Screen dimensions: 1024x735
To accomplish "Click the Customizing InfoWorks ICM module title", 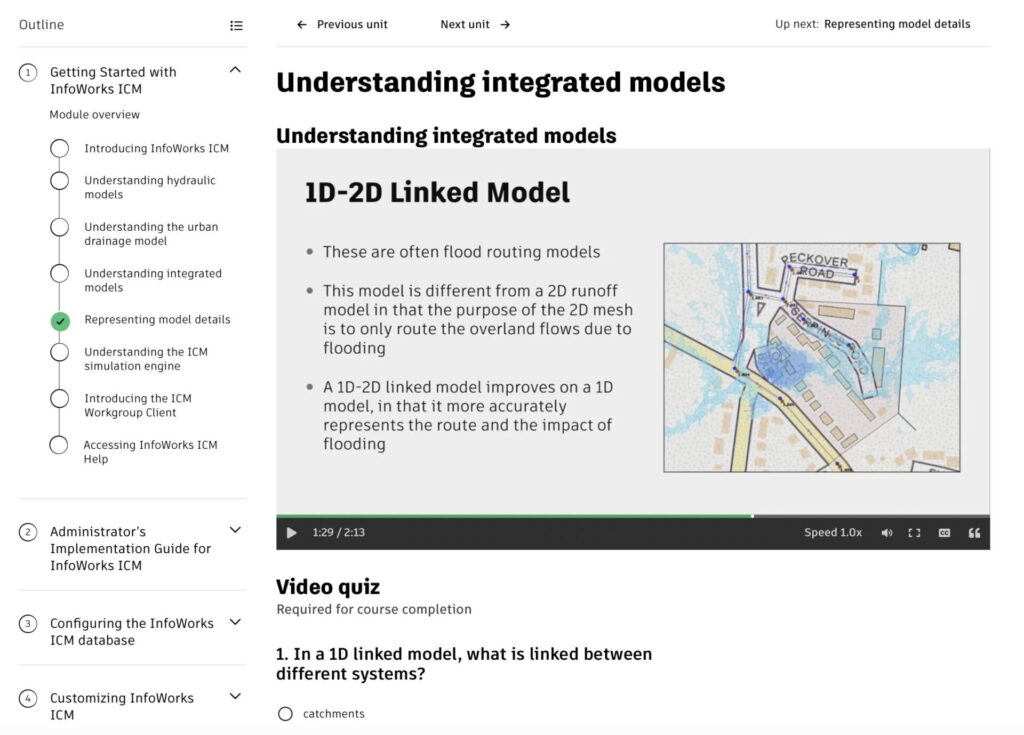I will point(121,706).
